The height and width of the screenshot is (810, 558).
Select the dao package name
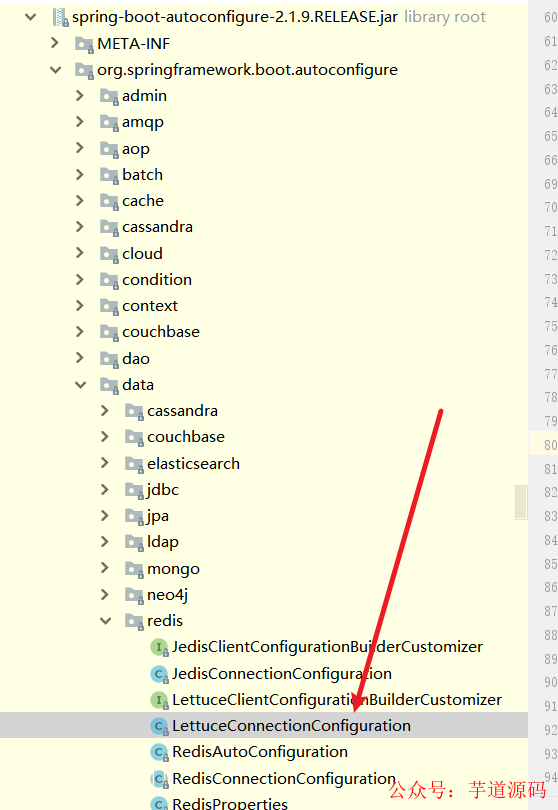click(136, 359)
